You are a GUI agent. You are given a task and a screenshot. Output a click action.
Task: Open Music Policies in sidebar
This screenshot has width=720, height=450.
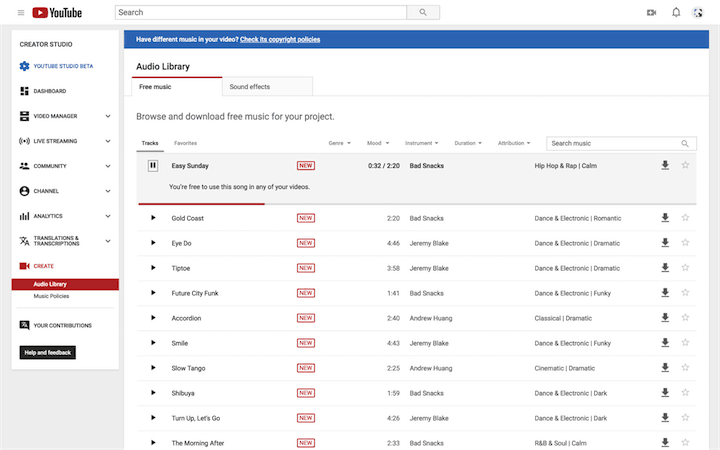click(x=51, y=296)
